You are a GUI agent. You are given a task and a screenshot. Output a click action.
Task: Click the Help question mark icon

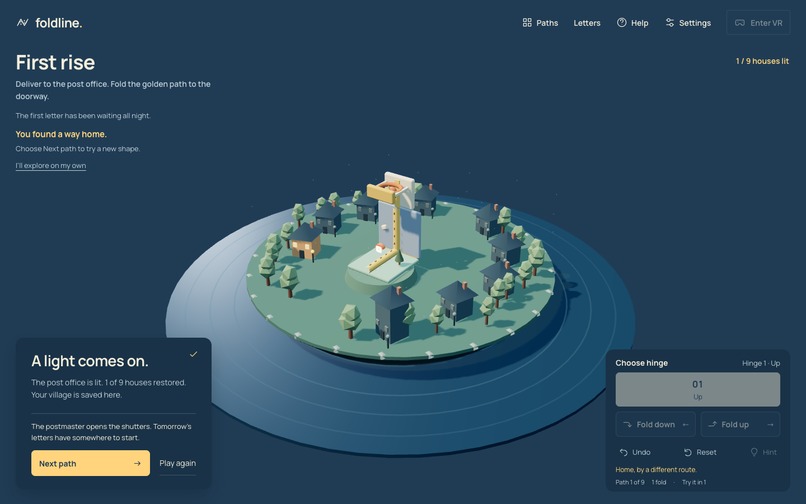coord(621,23)
